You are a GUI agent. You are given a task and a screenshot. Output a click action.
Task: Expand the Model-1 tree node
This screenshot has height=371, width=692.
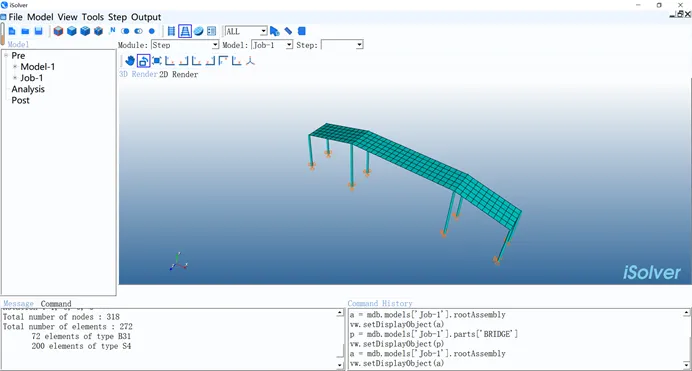(x=15, y=67)
